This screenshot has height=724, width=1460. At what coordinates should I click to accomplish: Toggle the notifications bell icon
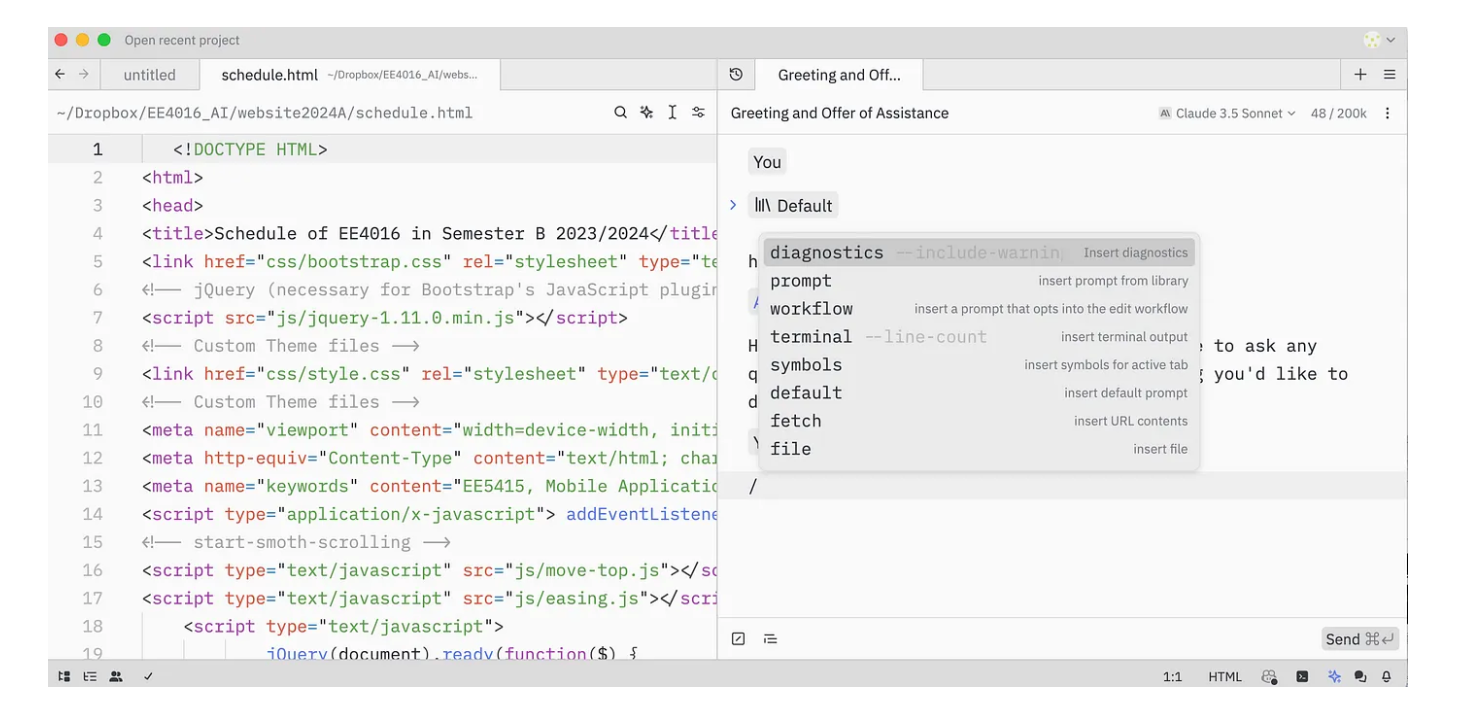(1387, 677)
